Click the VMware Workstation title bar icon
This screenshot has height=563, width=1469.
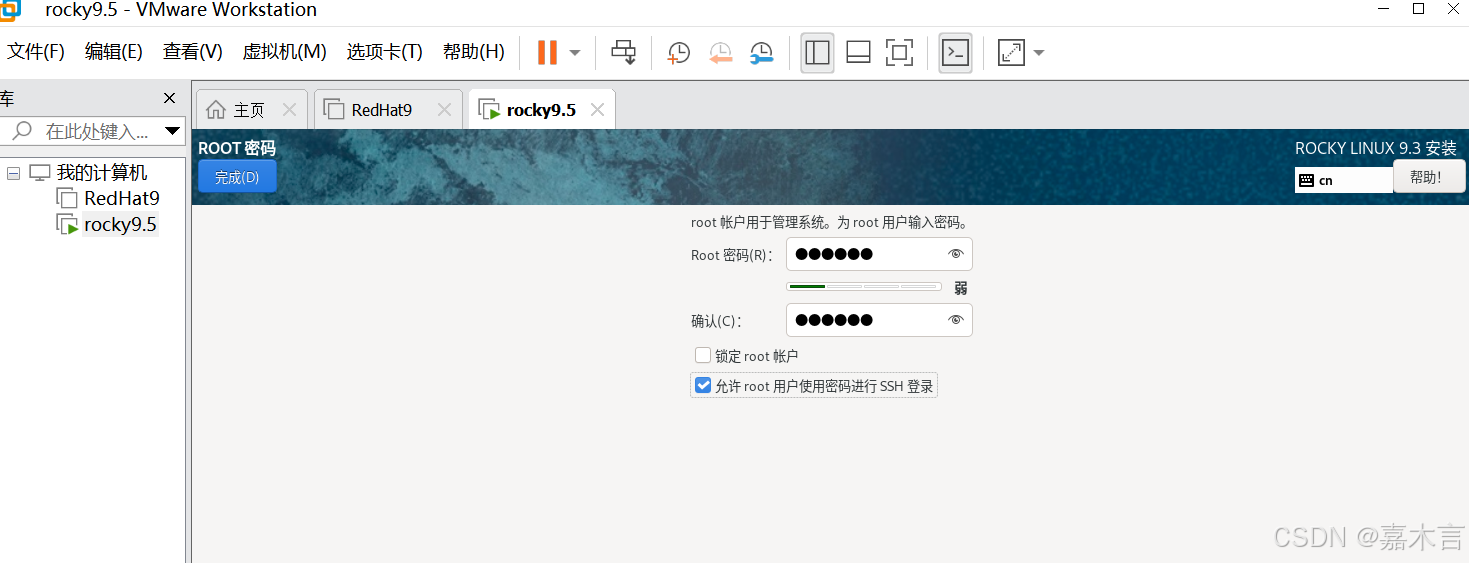tap(10, 9)
